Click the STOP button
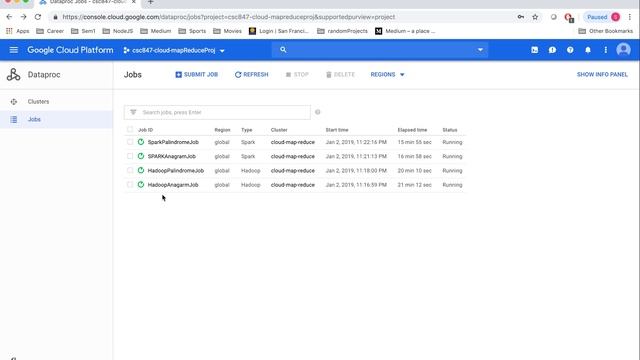The height and width of the screenshot is (360, 640). click(297, 75)
